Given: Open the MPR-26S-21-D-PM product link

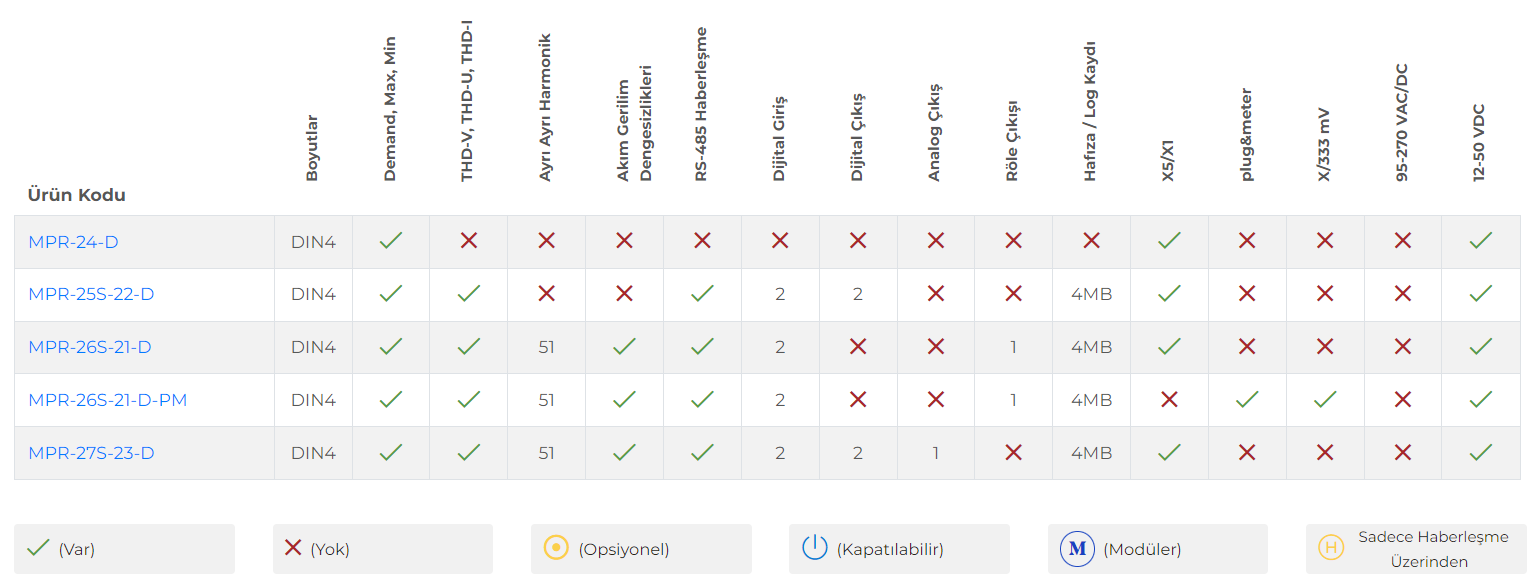Looking at the screenshot, I should pos(108,401).
